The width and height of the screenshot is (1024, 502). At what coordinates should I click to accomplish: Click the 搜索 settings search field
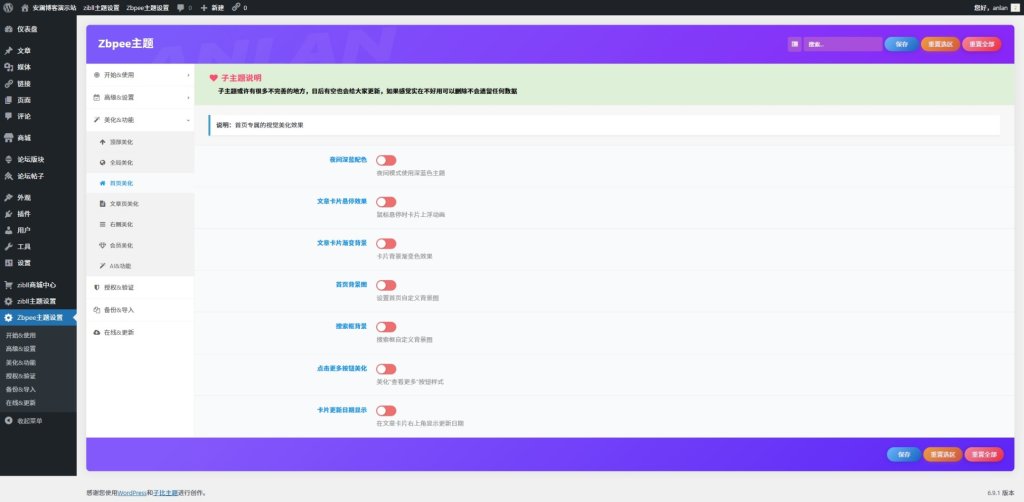click(842, 44)
